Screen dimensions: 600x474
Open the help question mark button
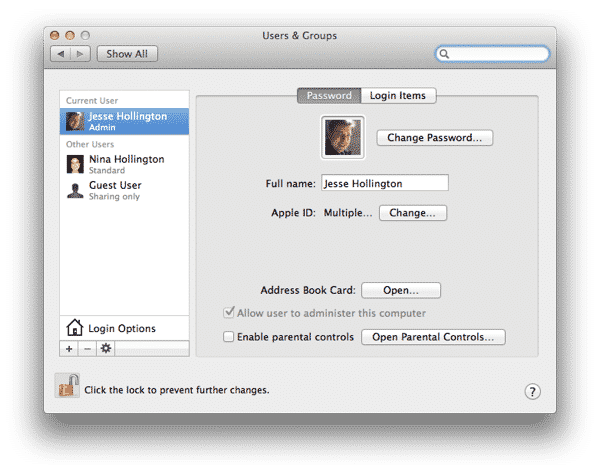click(532, 391)
